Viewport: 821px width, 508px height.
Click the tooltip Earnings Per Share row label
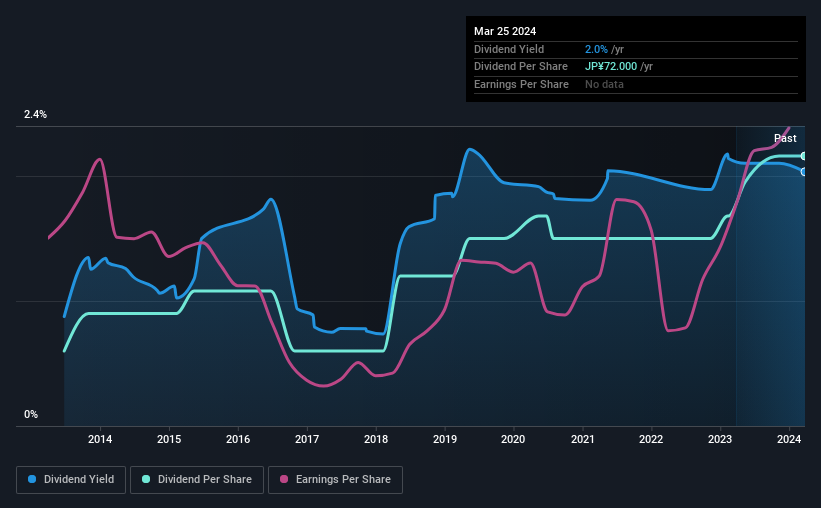[521, 84]
